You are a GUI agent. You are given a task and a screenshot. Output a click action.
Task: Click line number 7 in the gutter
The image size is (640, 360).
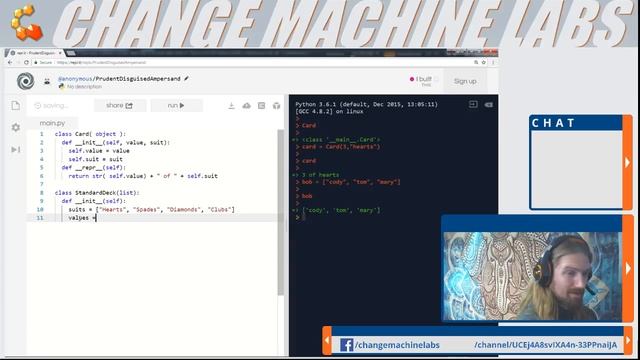(x=42, y=184)
